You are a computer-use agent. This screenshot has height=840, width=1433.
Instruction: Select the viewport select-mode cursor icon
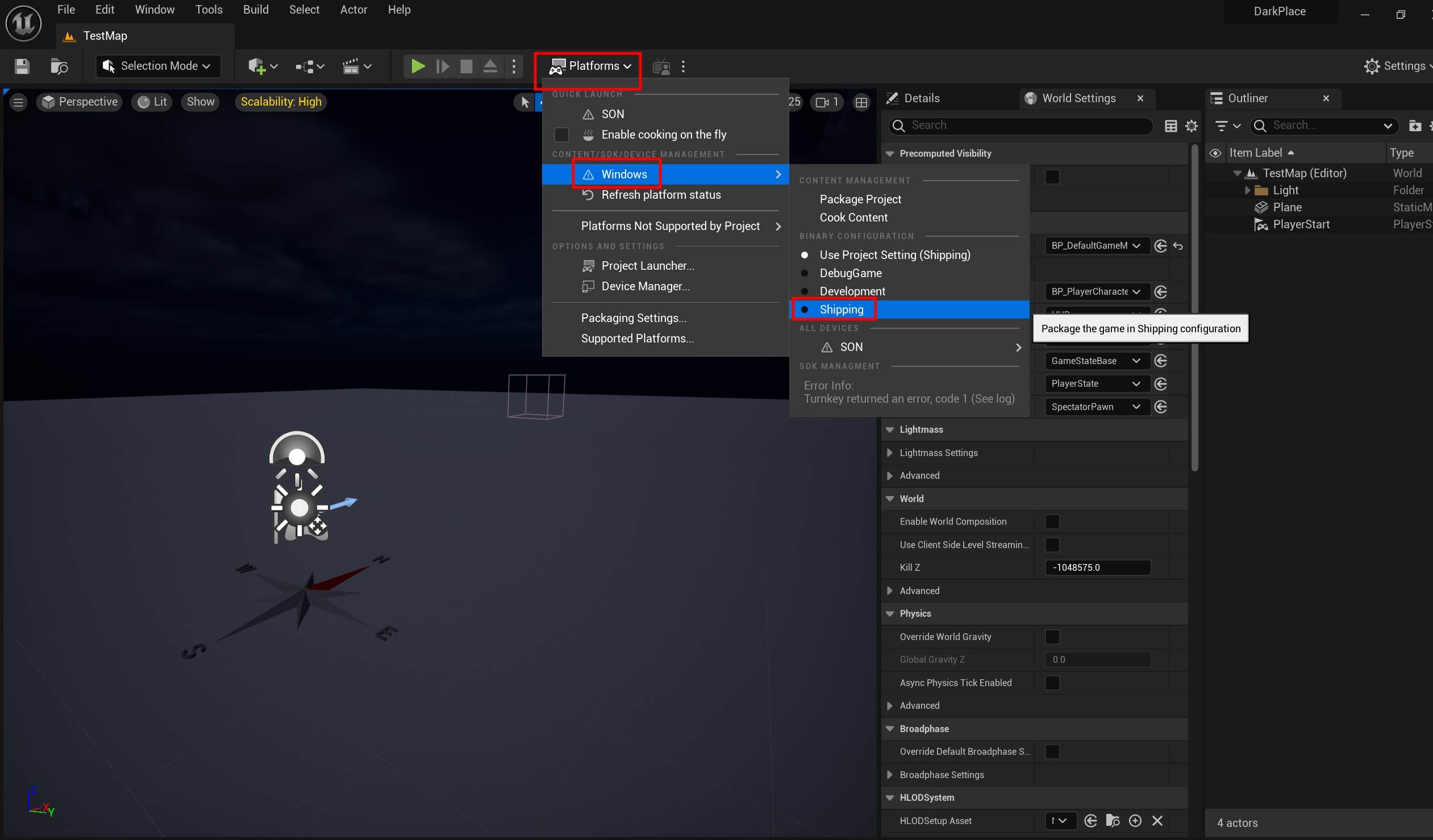[524, 102]
